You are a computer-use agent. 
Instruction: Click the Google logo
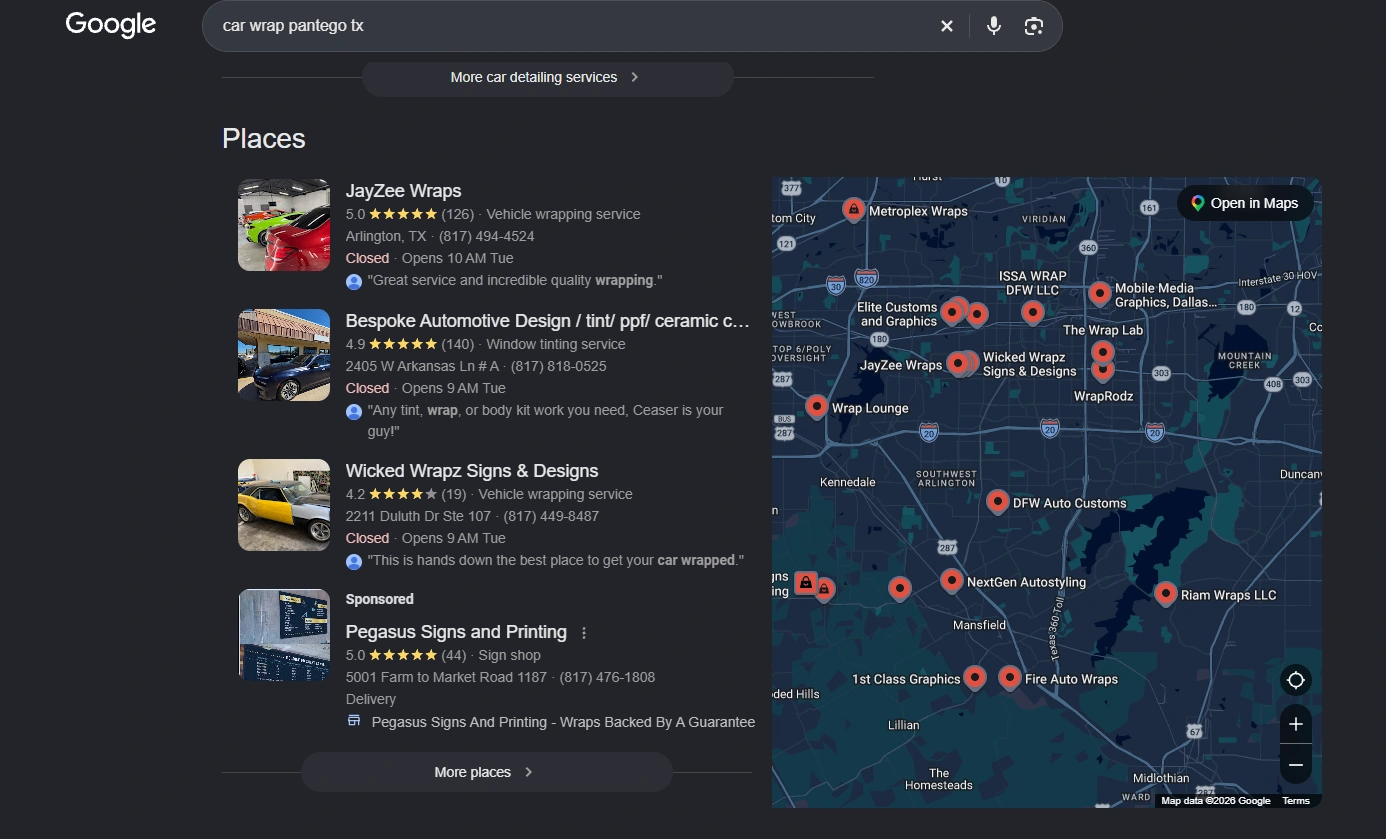[111, 25]
